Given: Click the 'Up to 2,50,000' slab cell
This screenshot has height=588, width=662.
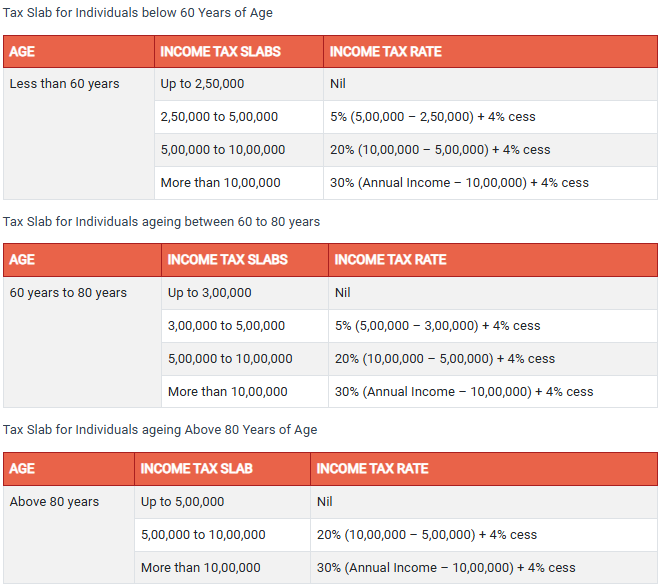Looking at the screenshot, I should [202, 84].
